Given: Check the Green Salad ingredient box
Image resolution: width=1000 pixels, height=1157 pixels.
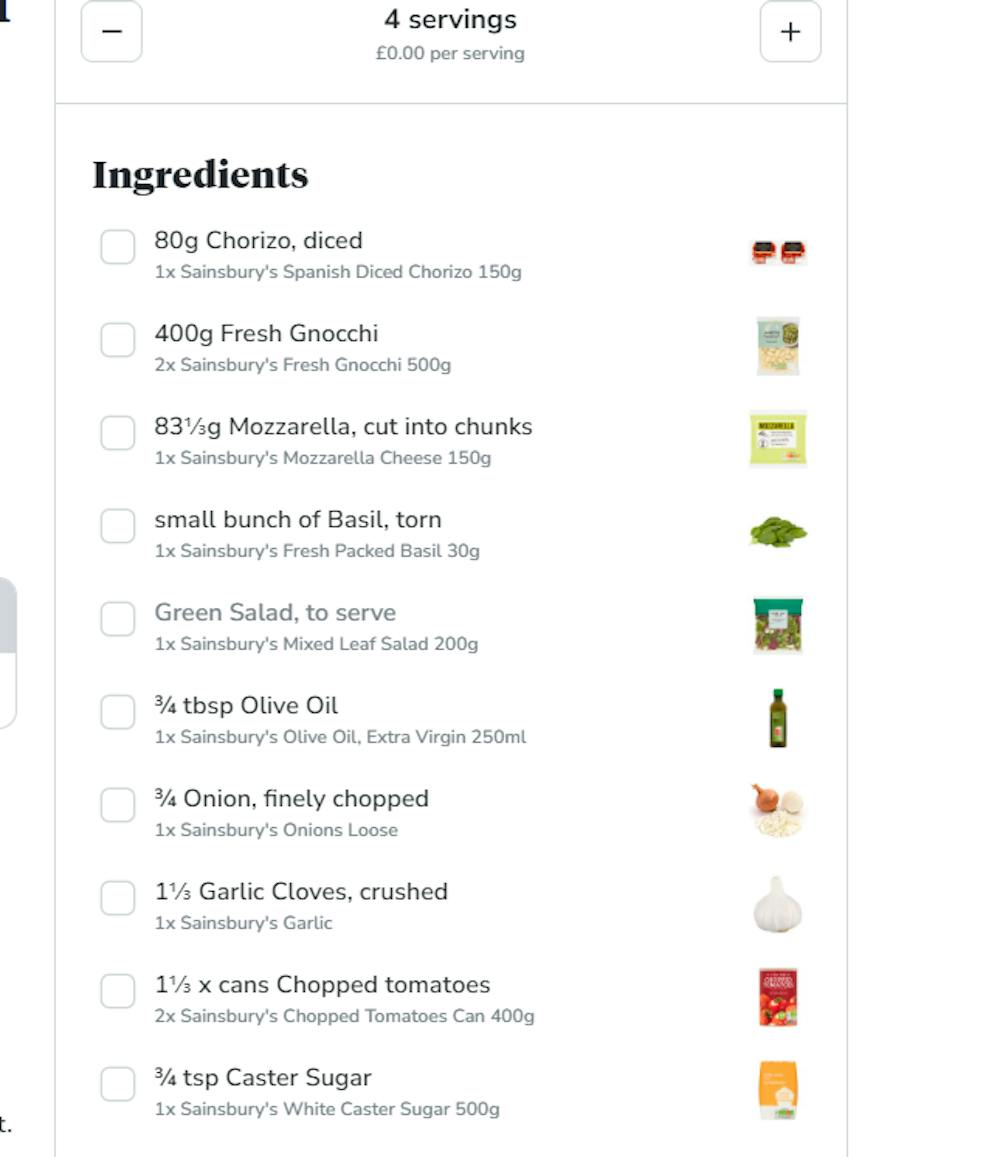Looking at the screenshot, I should click(117, 618).
